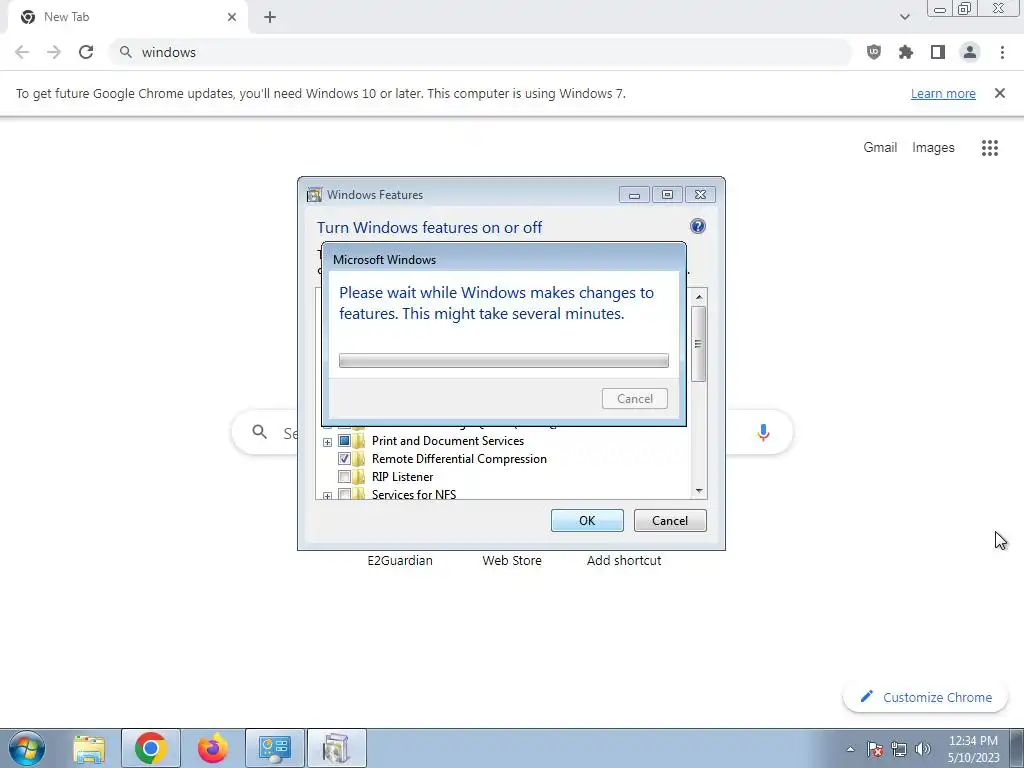Click Cancel in the Windows Features dialog
Screen dimensions: 1024x768
670,520
